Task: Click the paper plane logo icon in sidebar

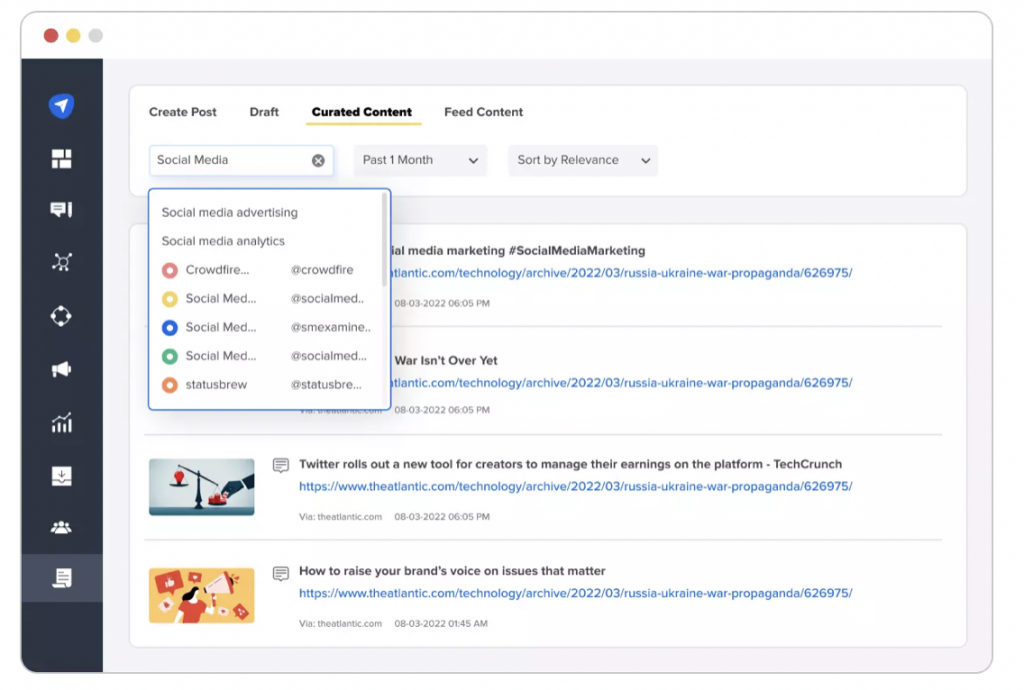Action: coord(62,106)
